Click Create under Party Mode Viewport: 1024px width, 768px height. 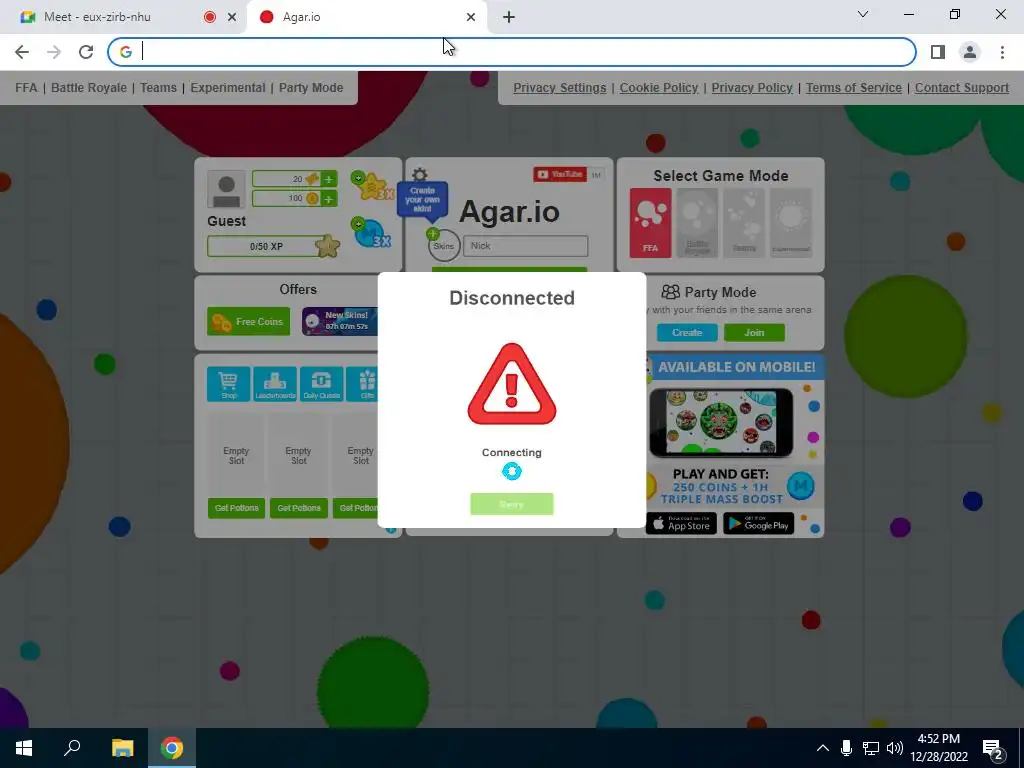[x=687, y=332]
